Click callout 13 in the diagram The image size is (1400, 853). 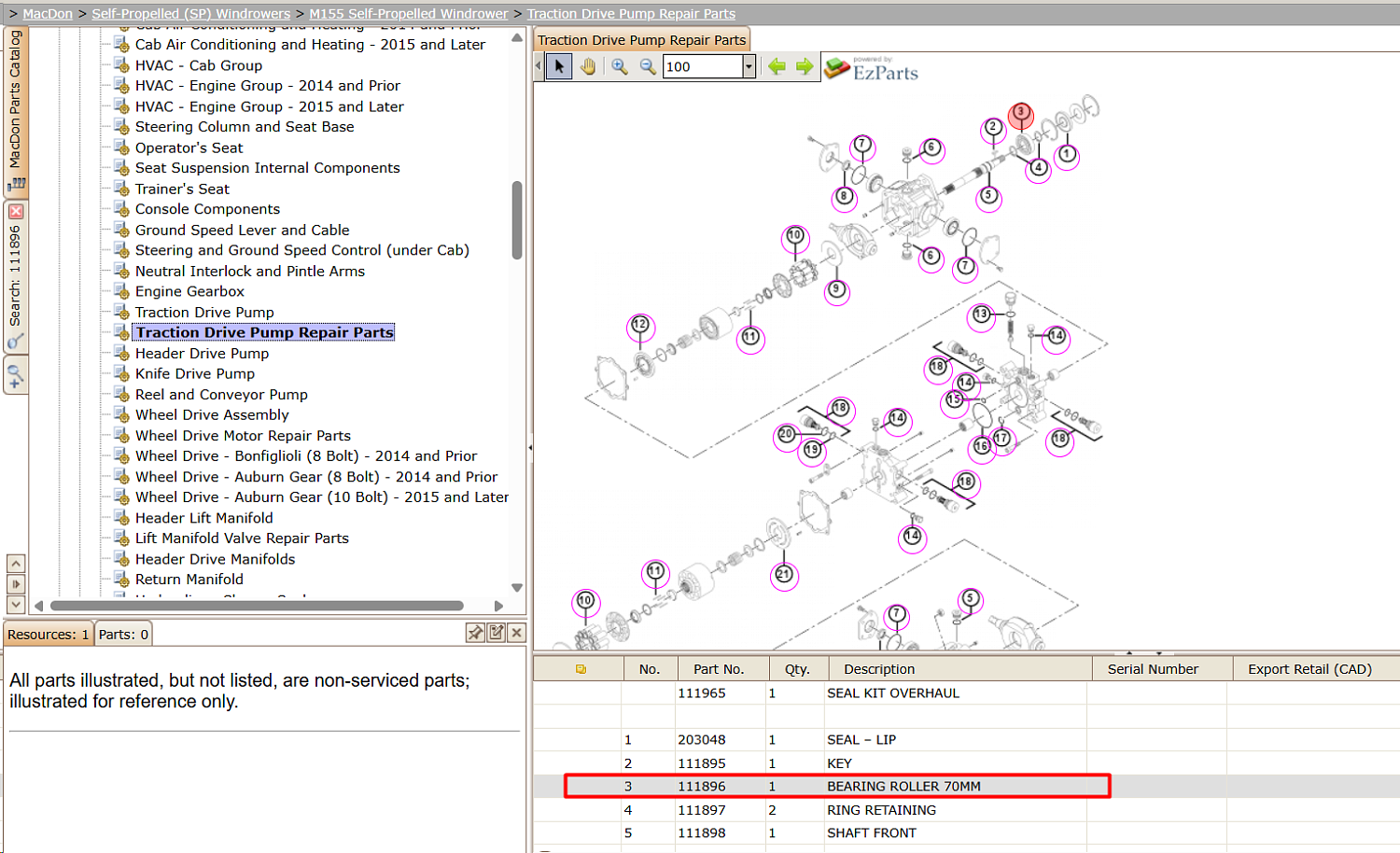click(981, 315)
